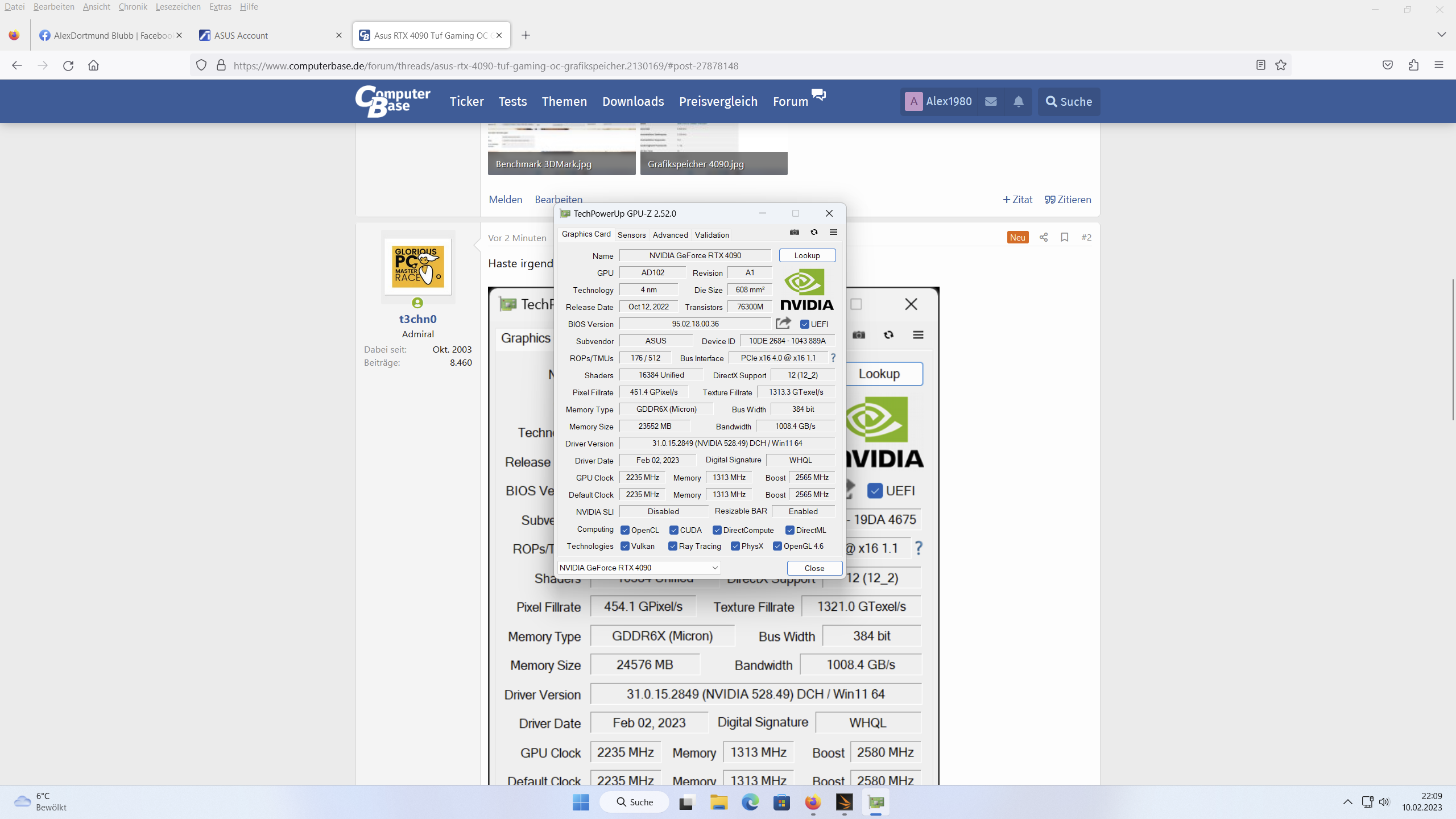Click the share icon on post #2
This screenshot has width=1456, height=819.
click(x=1043, y=237)
